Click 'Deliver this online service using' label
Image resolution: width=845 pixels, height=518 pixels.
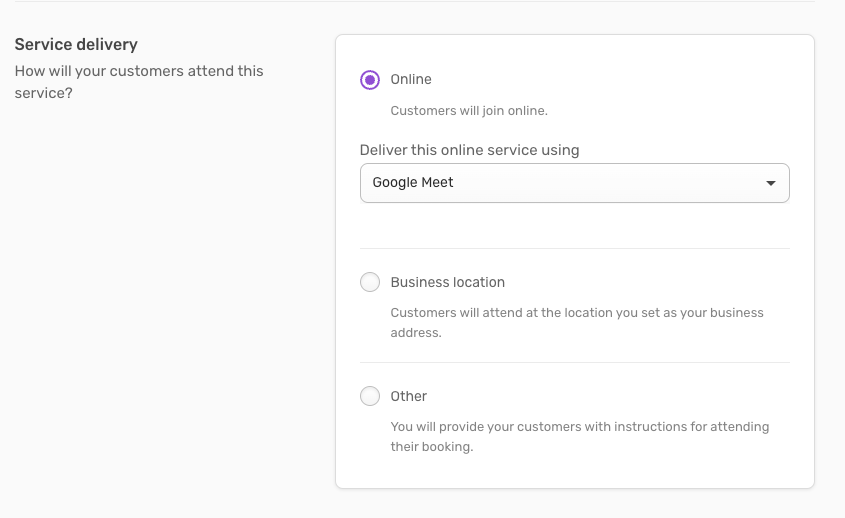(469, 150)
